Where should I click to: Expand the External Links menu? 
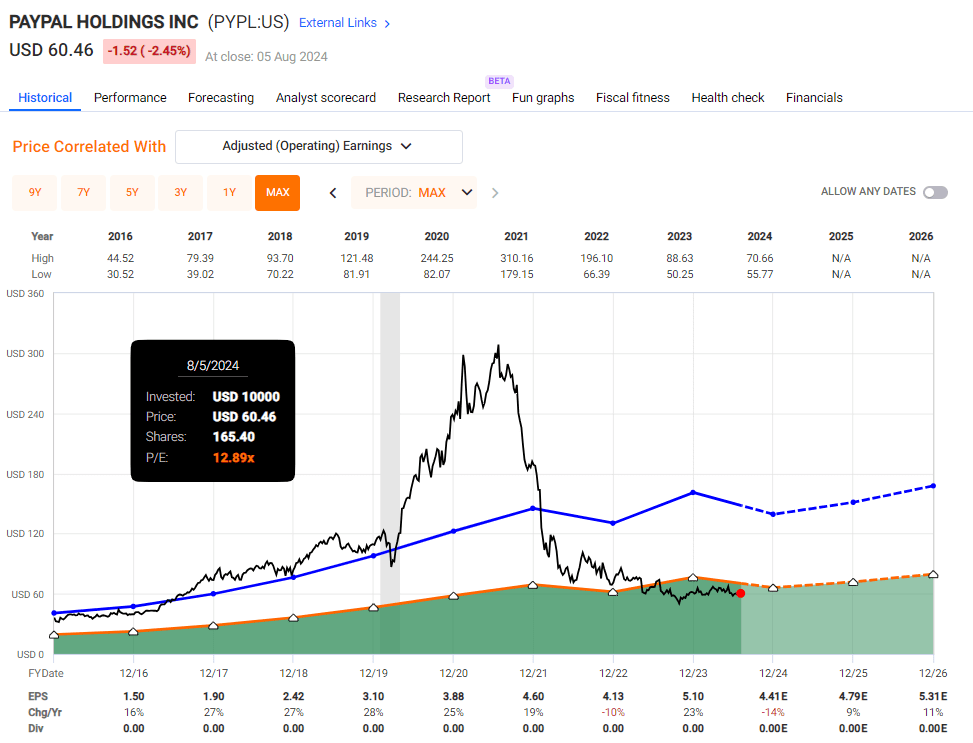coord(345,23)
